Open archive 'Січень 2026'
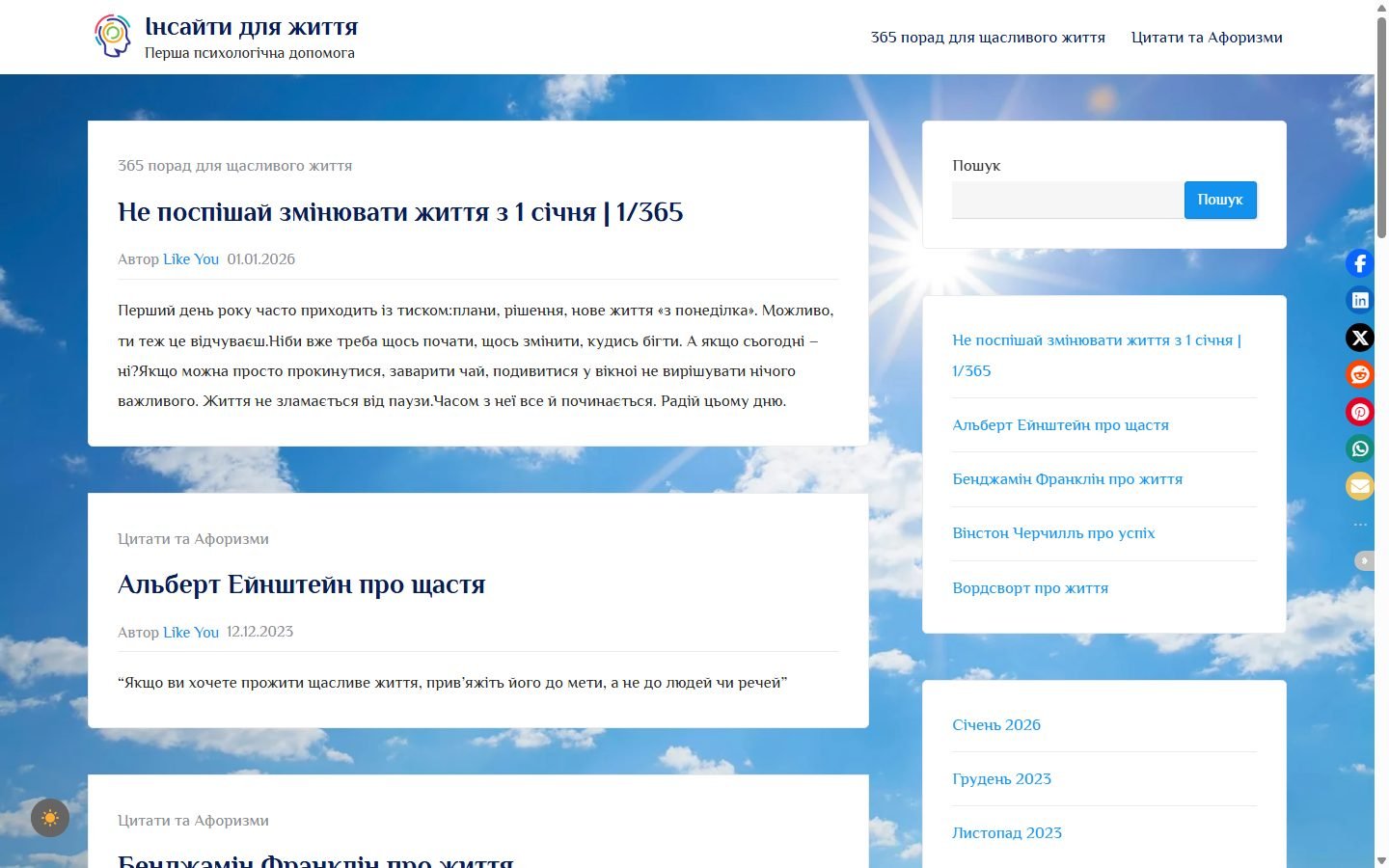 pos(996,725)
